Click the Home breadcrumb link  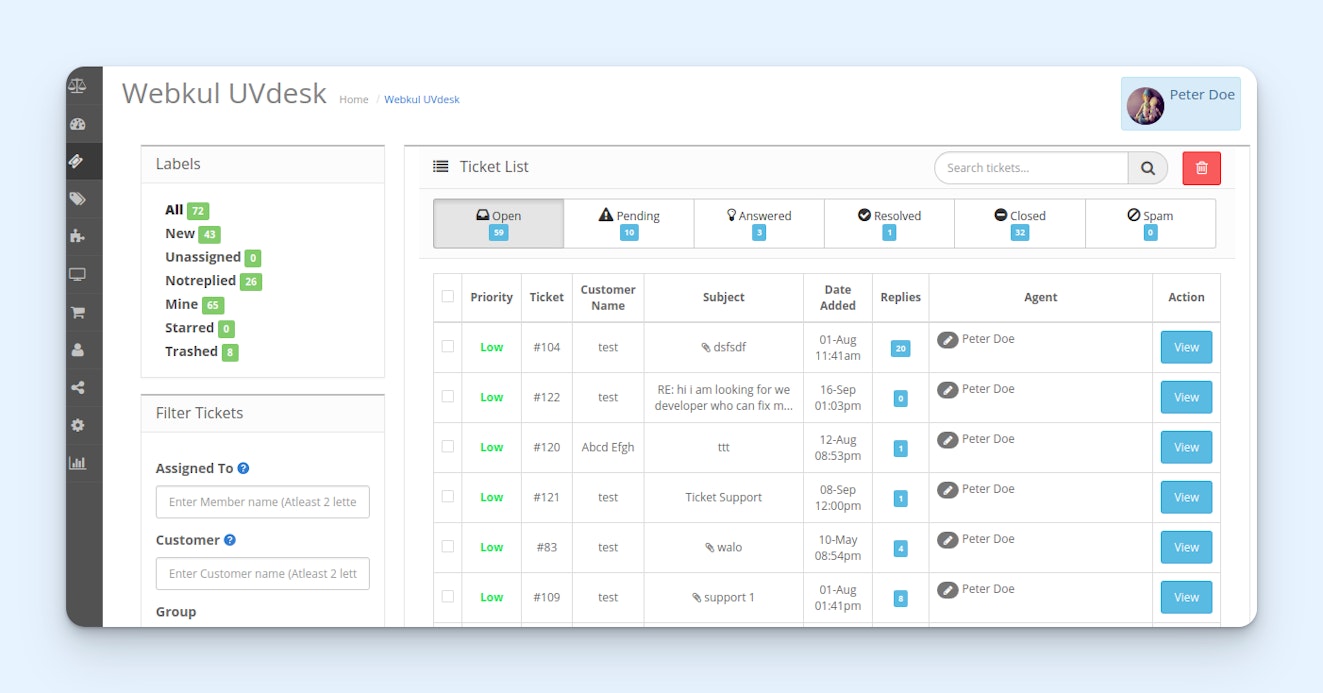[x=354, y=99]
